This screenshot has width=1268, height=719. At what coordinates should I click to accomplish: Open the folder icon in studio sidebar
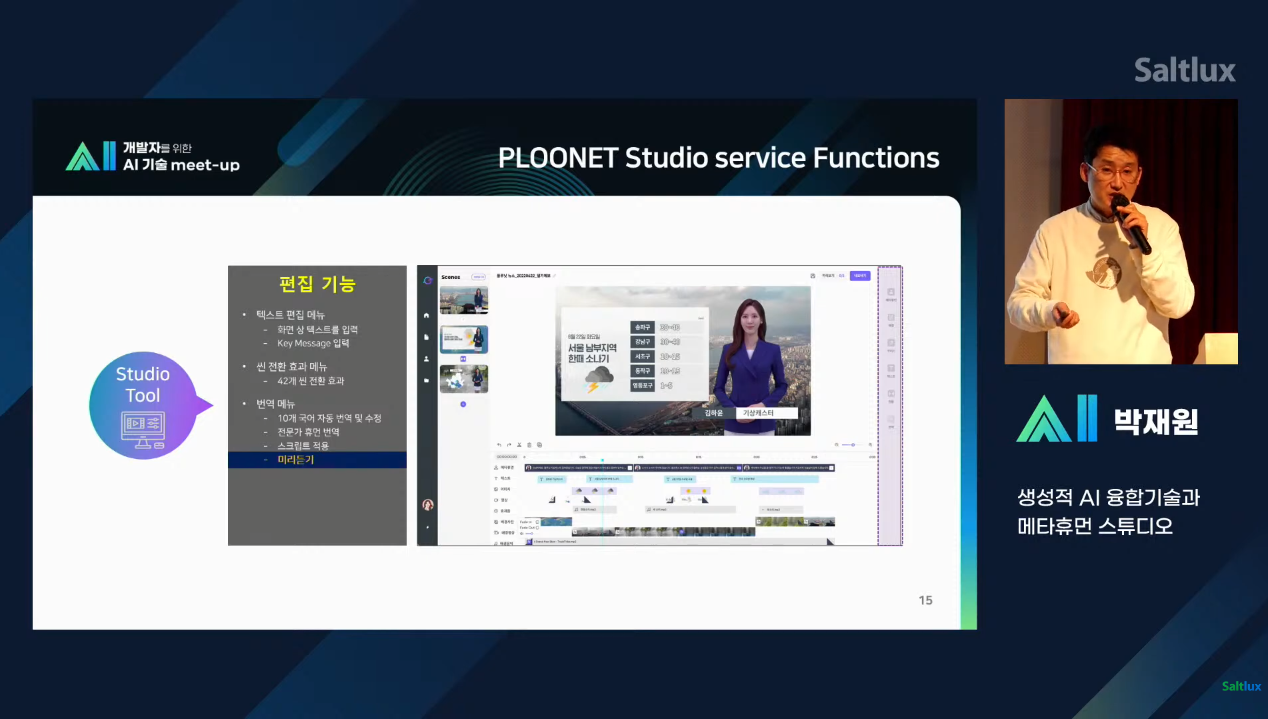427,380
